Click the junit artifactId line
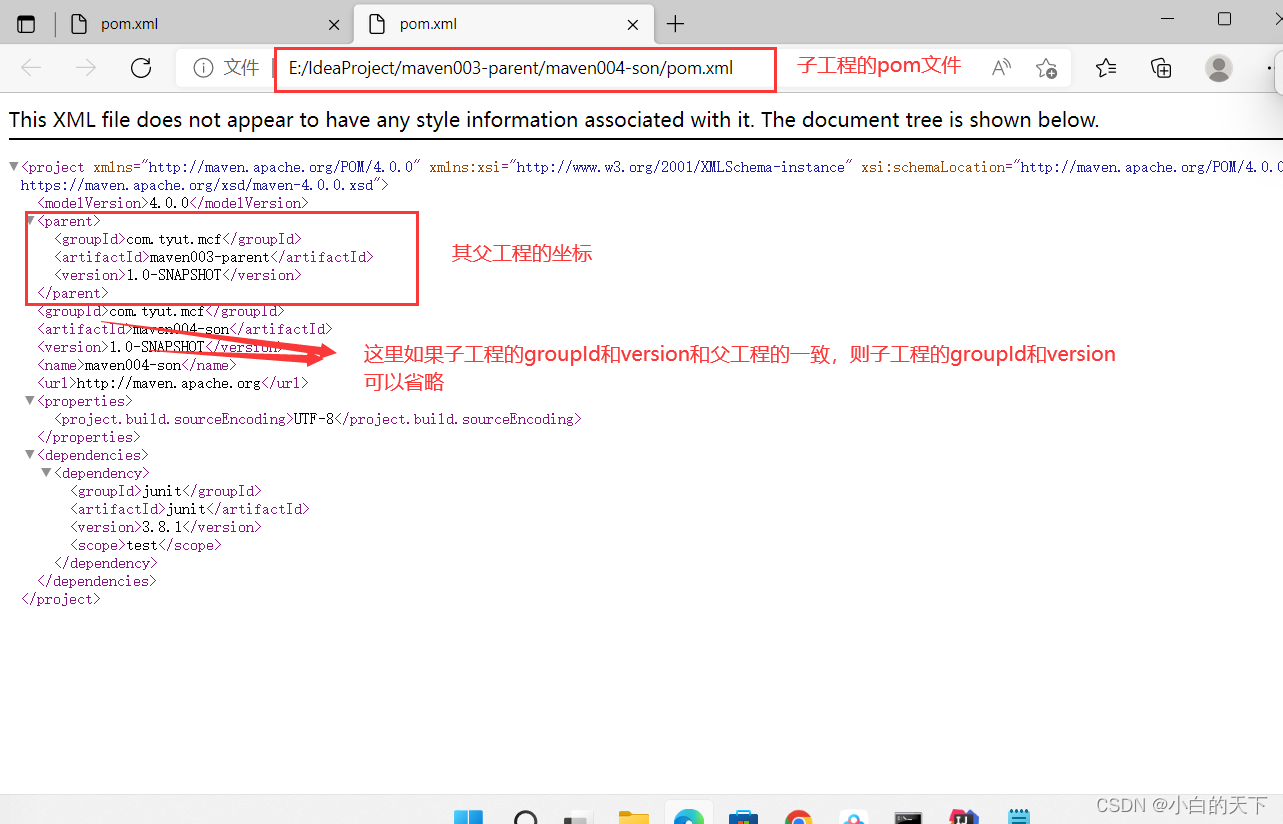Image resolution: width=1283 pixels, height=824 pixels. [x=189, y=509]
